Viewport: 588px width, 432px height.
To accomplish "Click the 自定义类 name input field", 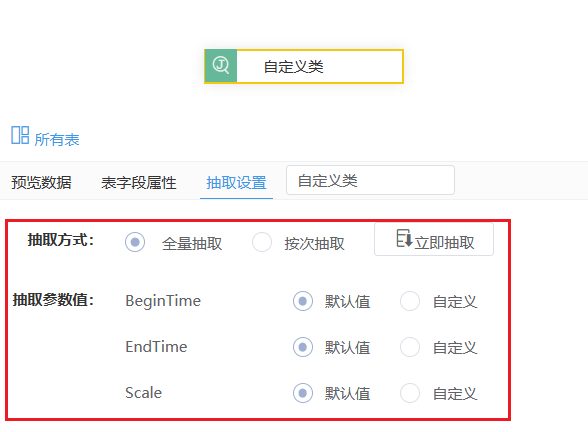I will pos(370,180).
